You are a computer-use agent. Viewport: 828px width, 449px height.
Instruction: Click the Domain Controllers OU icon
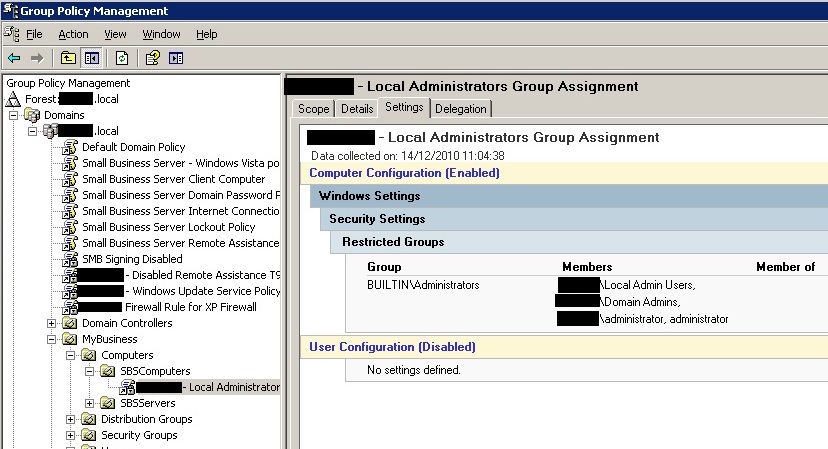coord(70,323)
